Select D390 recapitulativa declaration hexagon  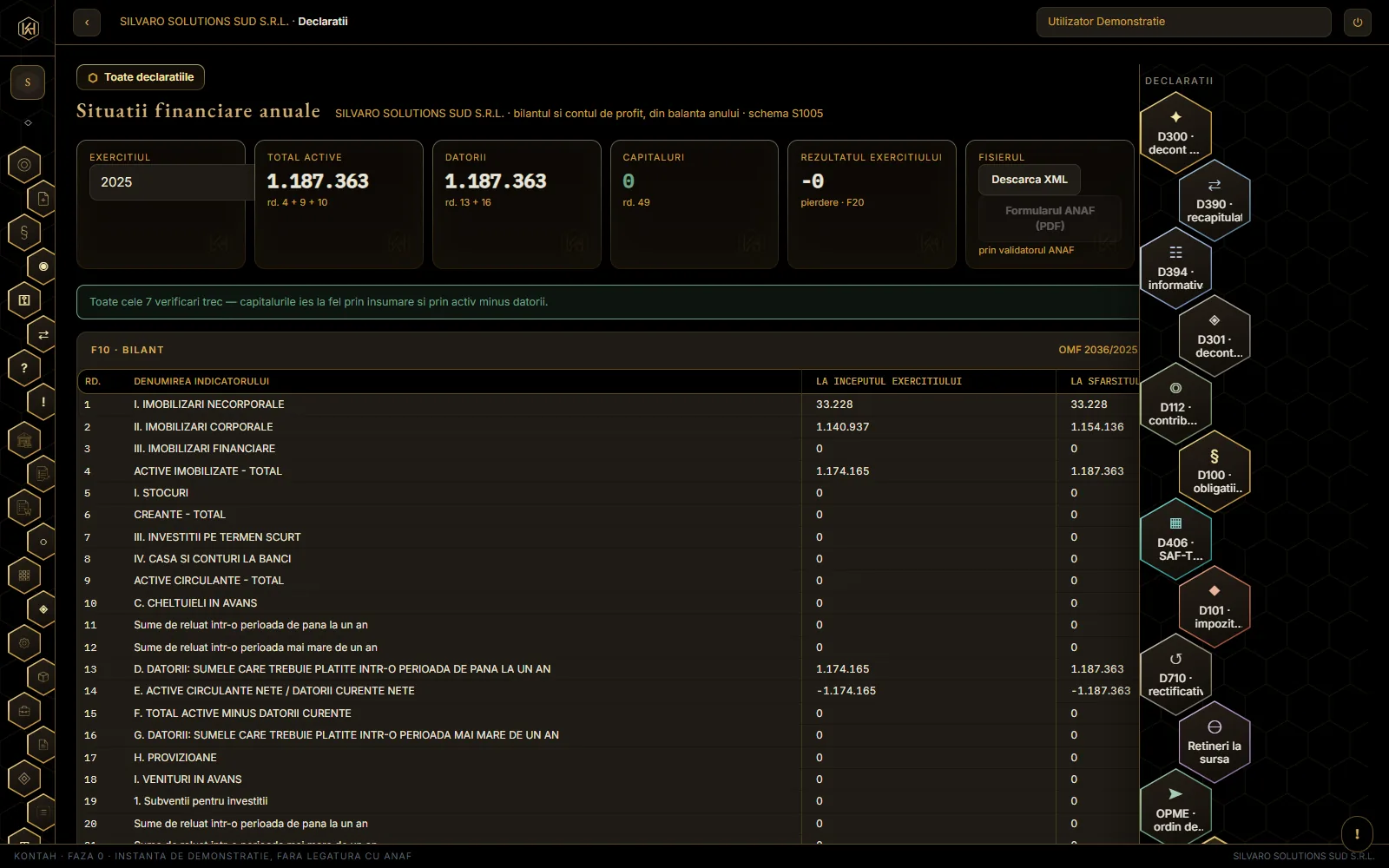click(x=1215, y=201)
